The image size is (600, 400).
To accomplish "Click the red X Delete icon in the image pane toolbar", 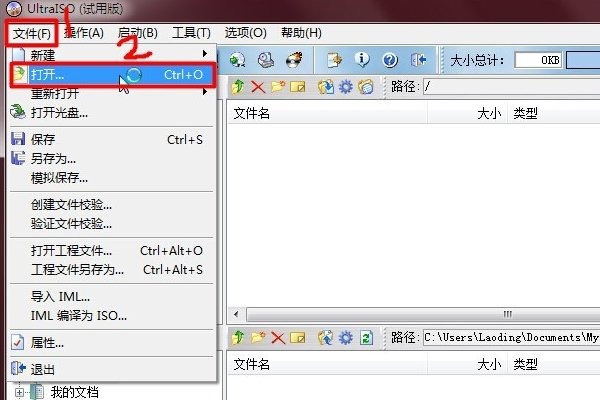I will tap(258, 87).
